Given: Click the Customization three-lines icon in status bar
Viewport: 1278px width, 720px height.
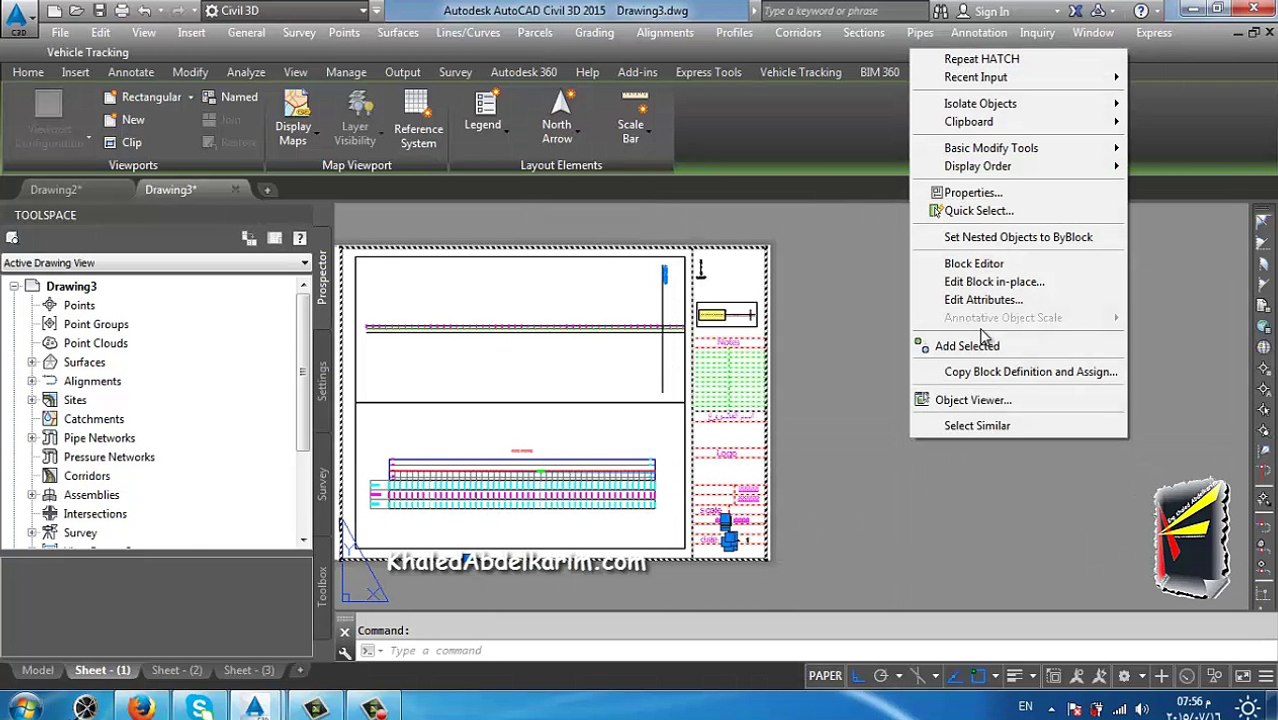Looking at the screenshot, I should click(x=1265, y=677).
